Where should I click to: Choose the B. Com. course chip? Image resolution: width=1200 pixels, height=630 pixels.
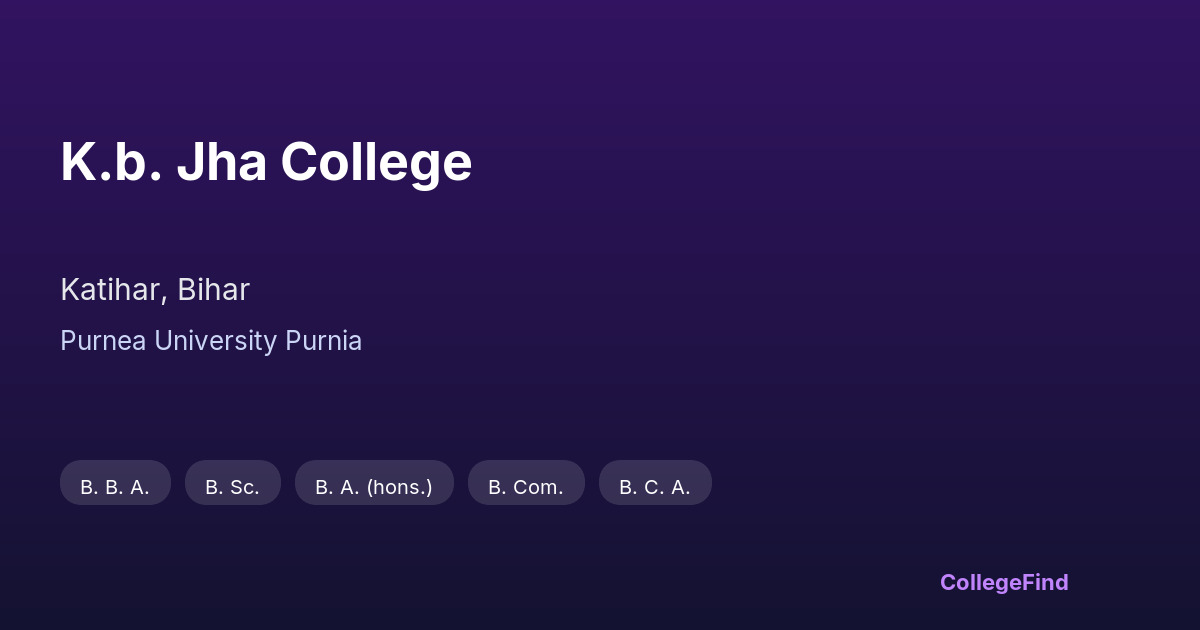click(526, 483)
